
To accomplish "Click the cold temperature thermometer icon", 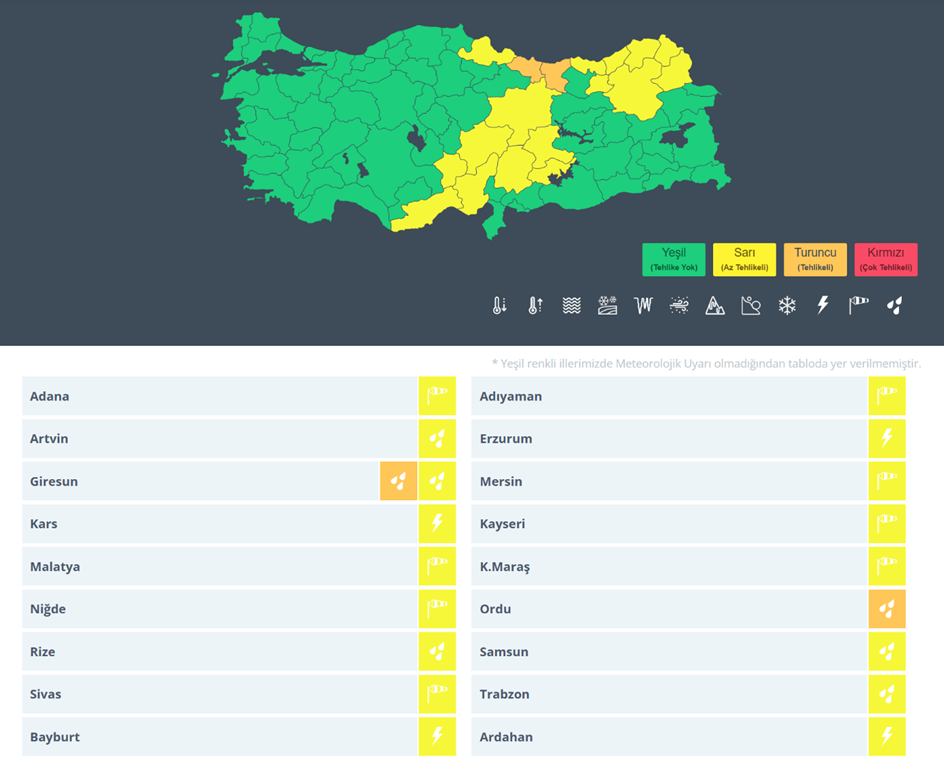I will pyautogui.click(x=499, y=306).
